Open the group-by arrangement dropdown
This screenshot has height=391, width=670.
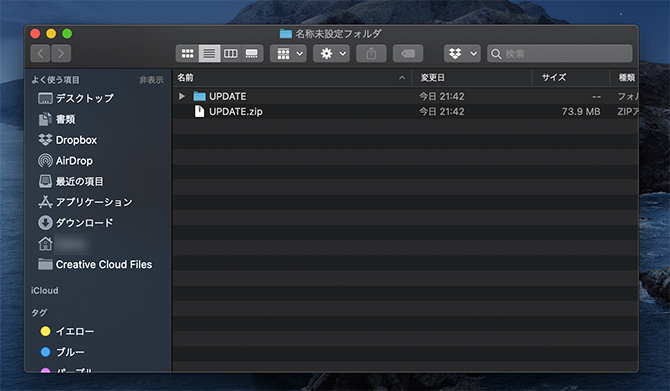288,53
